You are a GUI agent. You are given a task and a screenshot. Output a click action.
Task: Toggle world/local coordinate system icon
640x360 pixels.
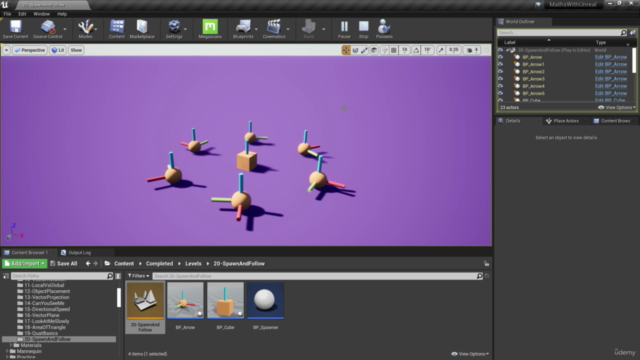point(374,50)
